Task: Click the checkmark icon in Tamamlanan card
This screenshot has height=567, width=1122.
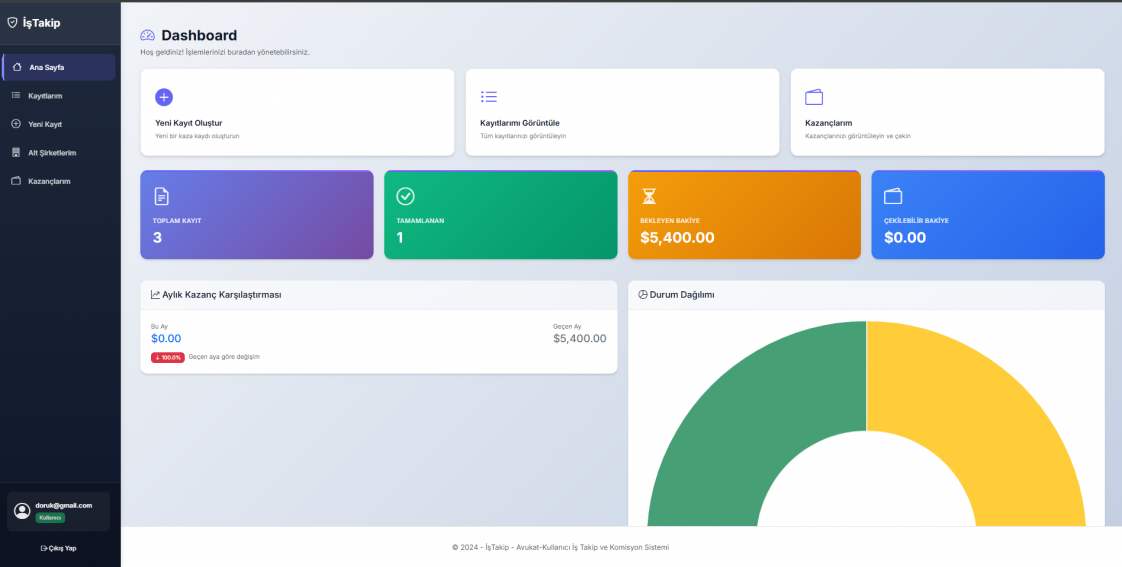Action: 405,196
